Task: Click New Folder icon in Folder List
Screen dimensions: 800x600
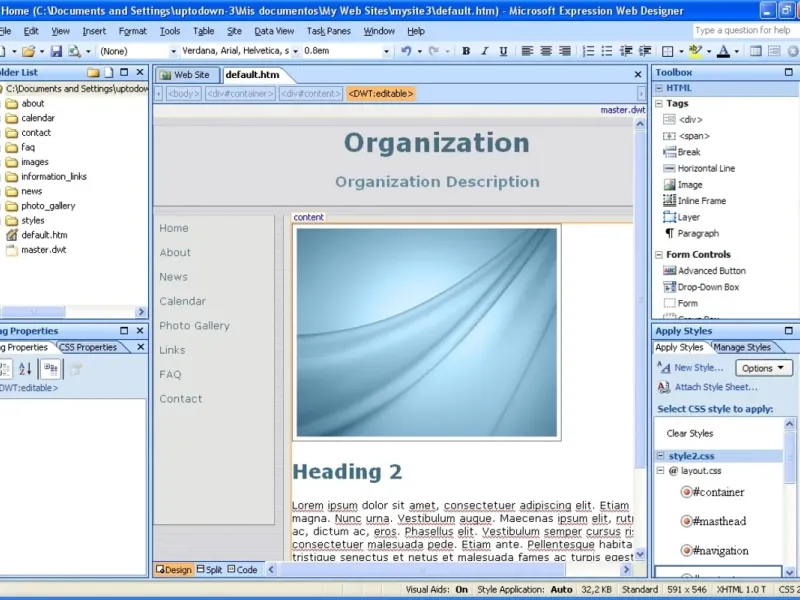Action: point(93,72)
